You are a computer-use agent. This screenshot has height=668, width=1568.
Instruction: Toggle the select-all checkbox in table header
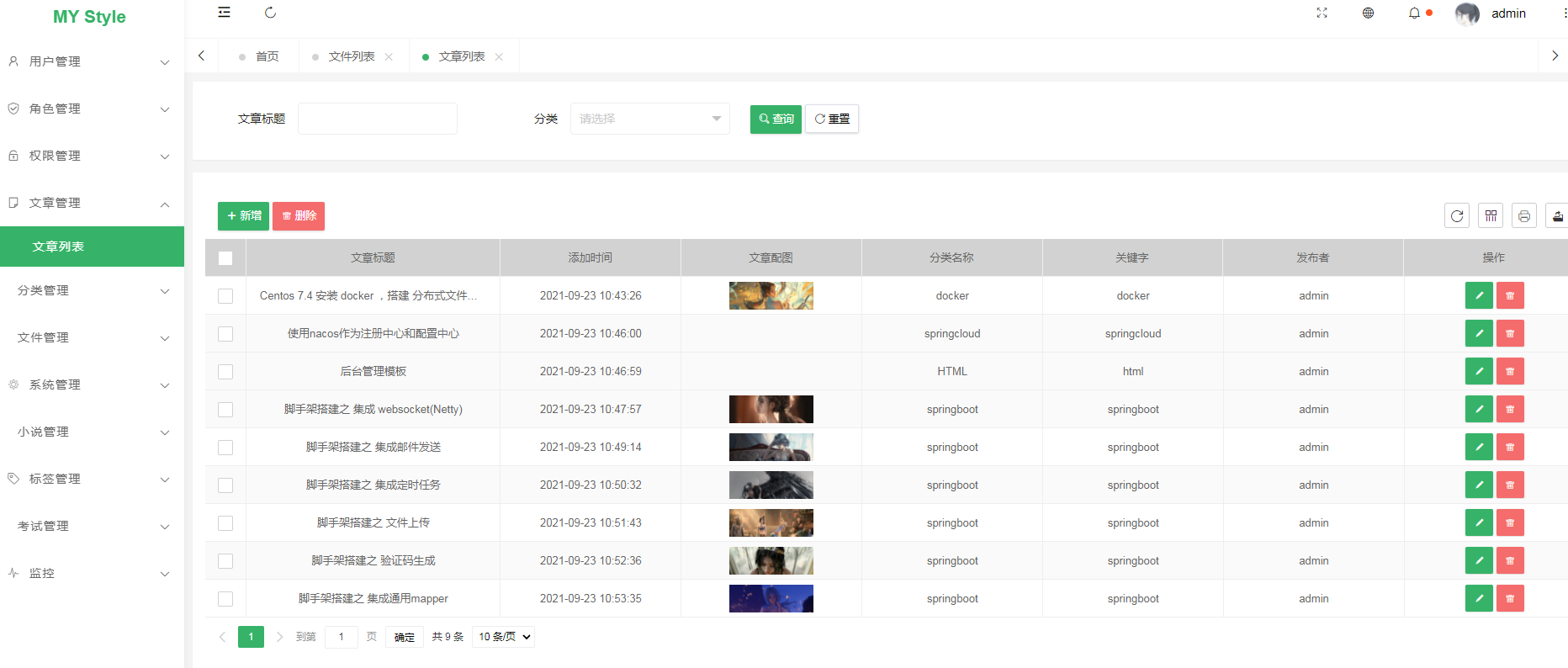pyautogui.click(x=225, y=258)
